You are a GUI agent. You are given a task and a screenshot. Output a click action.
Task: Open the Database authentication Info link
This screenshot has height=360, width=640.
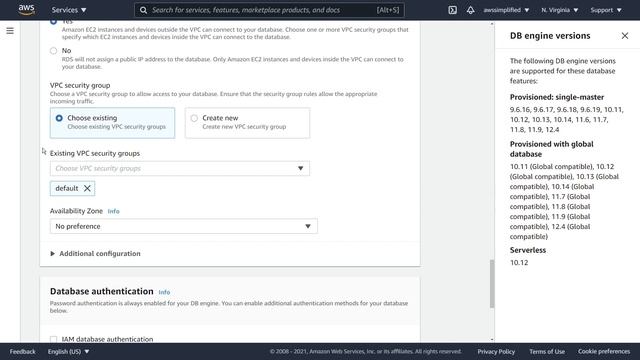(x=164, y=292)
